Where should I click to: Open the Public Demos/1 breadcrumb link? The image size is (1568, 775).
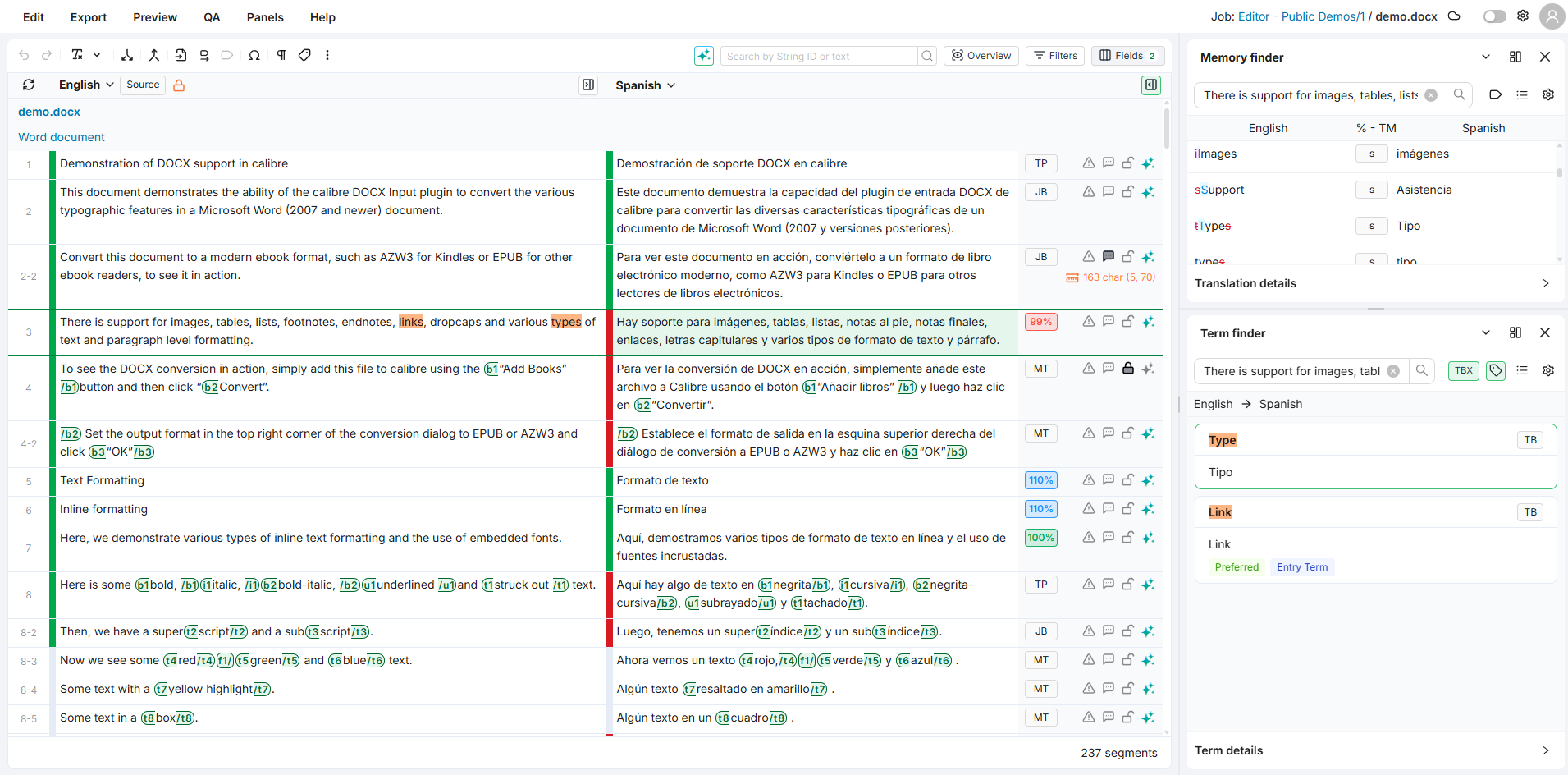coord(1323,16)
